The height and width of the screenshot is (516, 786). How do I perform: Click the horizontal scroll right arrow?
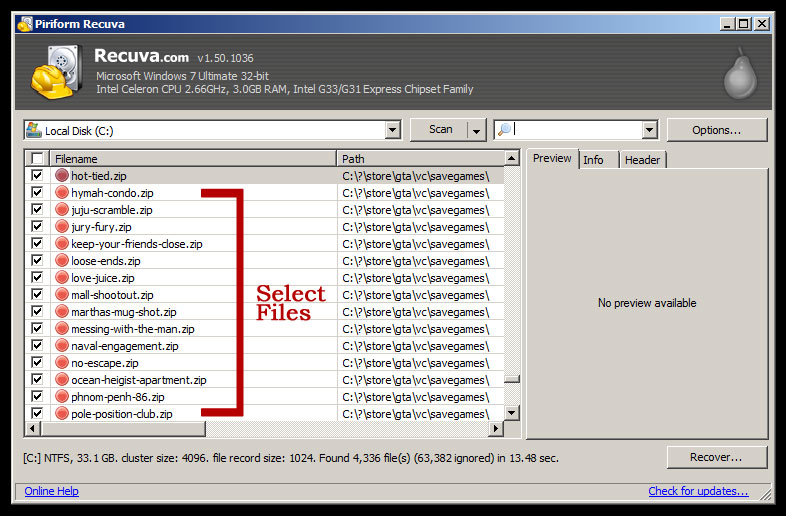coord(496,428)
